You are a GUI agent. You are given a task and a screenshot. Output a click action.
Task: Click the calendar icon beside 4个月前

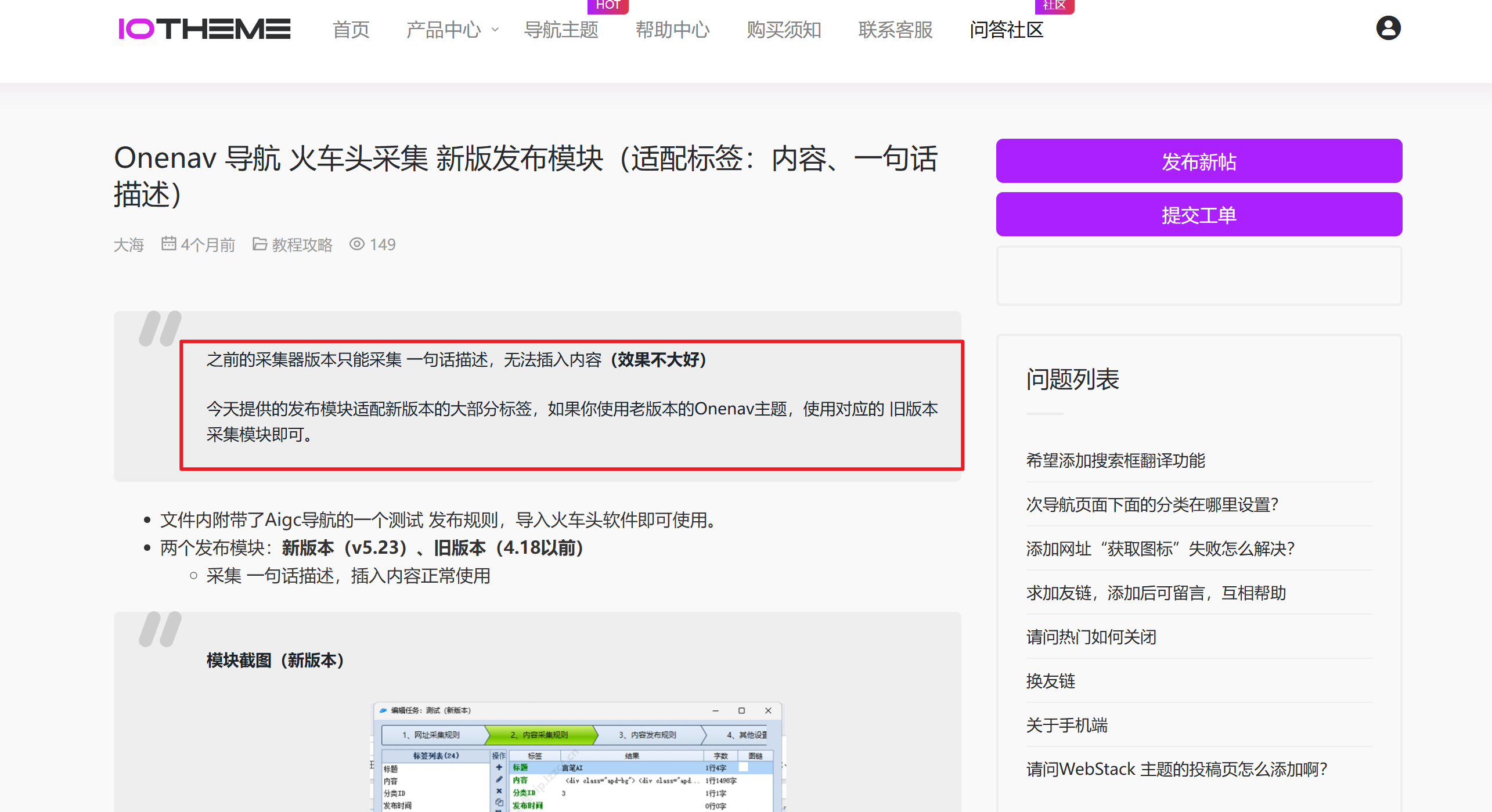tap(168, 244)
